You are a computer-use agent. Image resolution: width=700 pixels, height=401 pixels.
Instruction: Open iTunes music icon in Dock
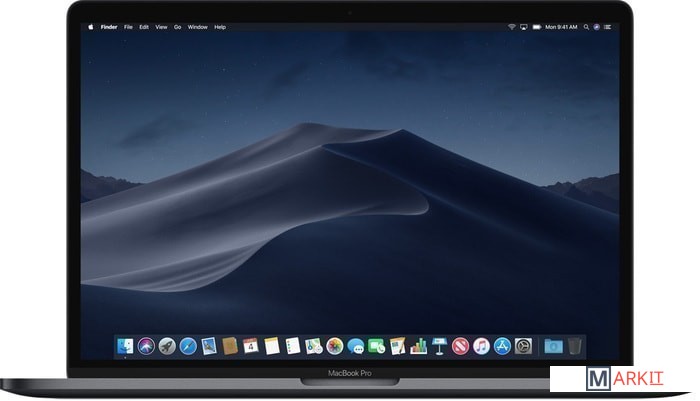(x=481, y=346)
